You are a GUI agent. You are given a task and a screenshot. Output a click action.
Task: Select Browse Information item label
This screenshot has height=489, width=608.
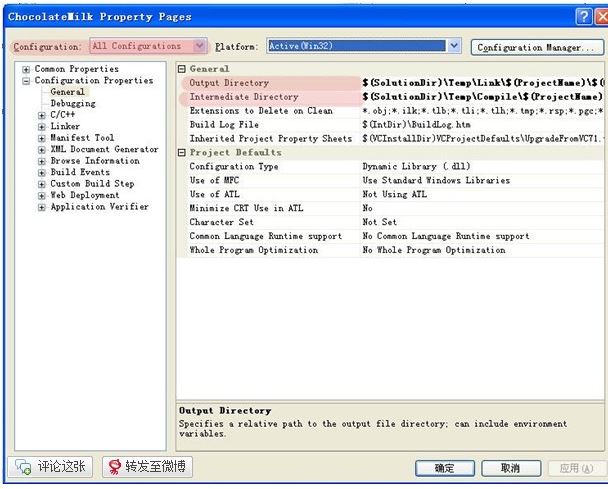pyautogui.click(x=95, y=161)
